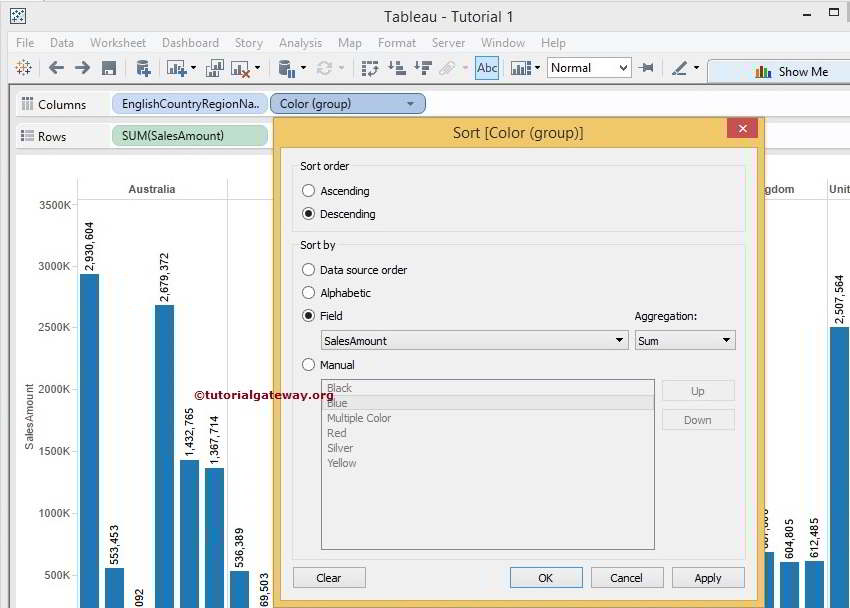Viewport: 850px width, 608px height.
Task: Toggle the Abc mark labels icon
Action: click(x=487, y=68)
